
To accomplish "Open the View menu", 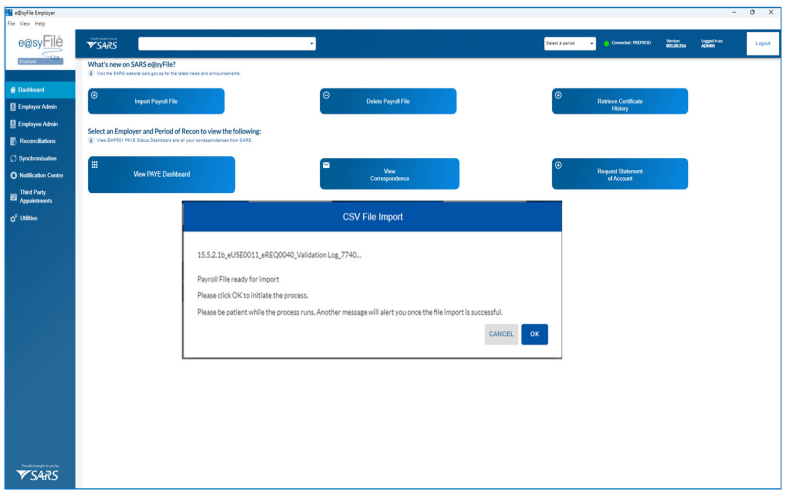I will click(24, 23).
